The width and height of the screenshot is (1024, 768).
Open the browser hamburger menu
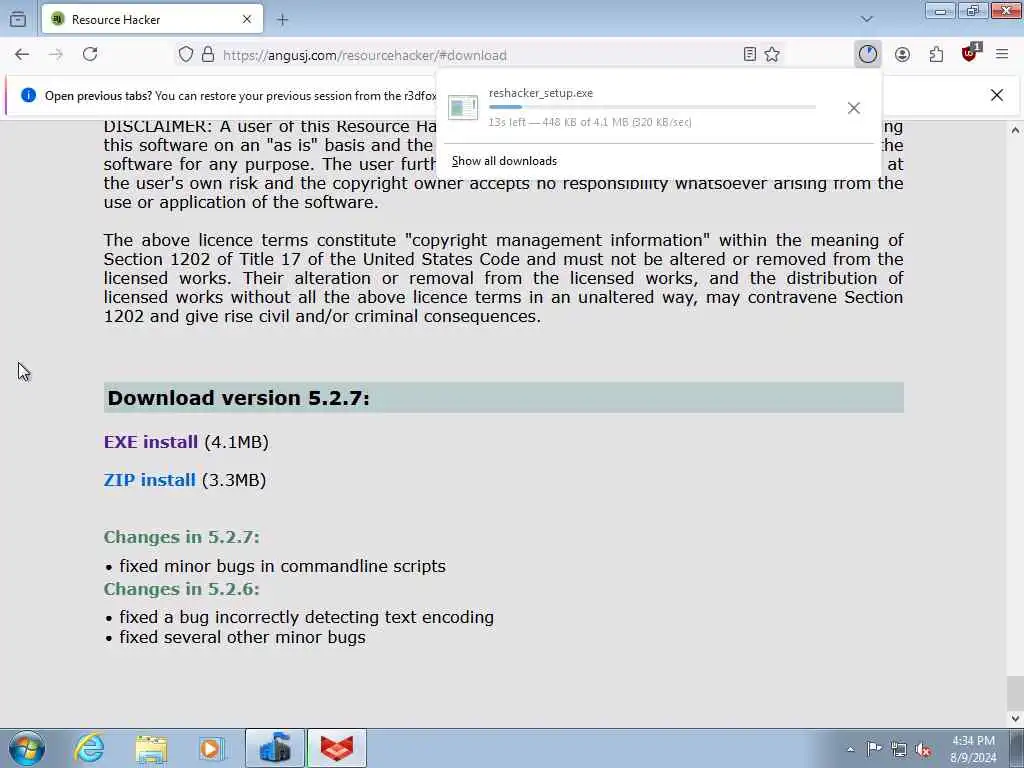tap(1002, 55)
